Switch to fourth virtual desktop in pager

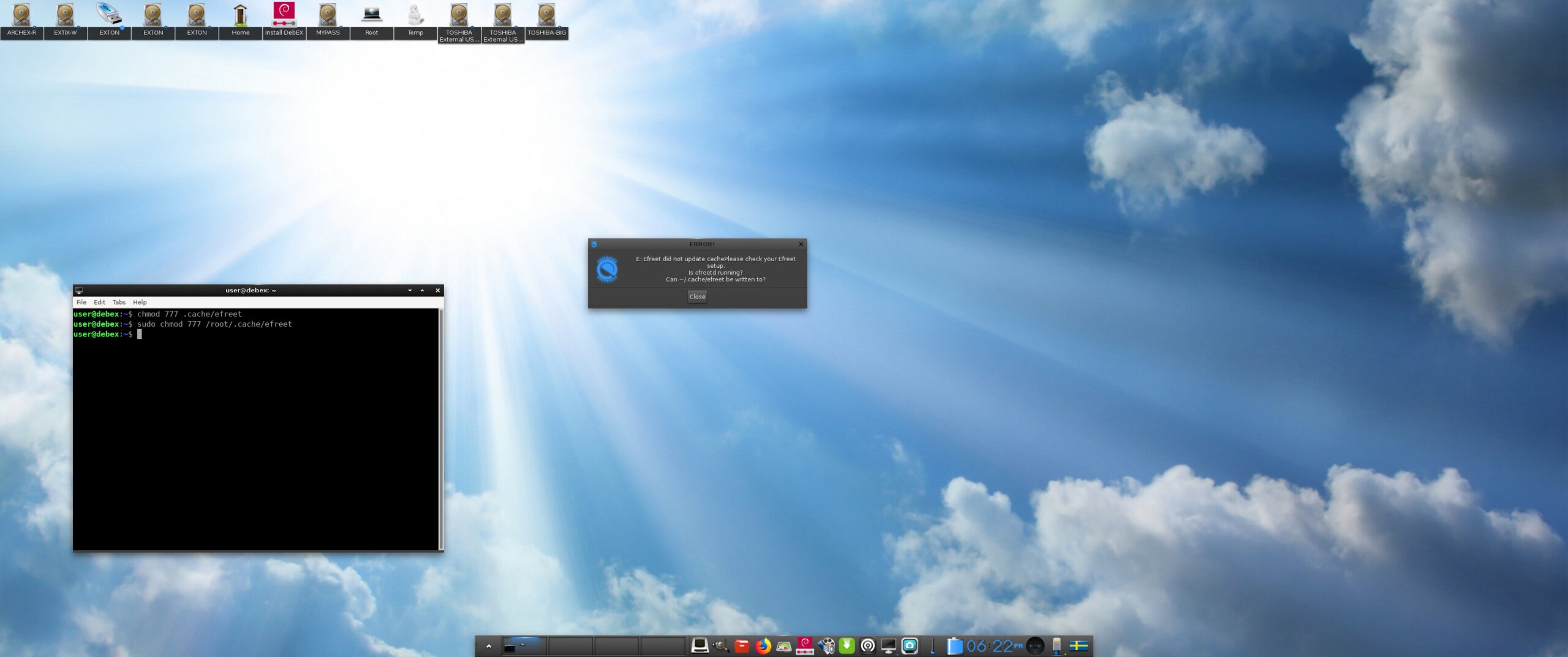point(663,646)
